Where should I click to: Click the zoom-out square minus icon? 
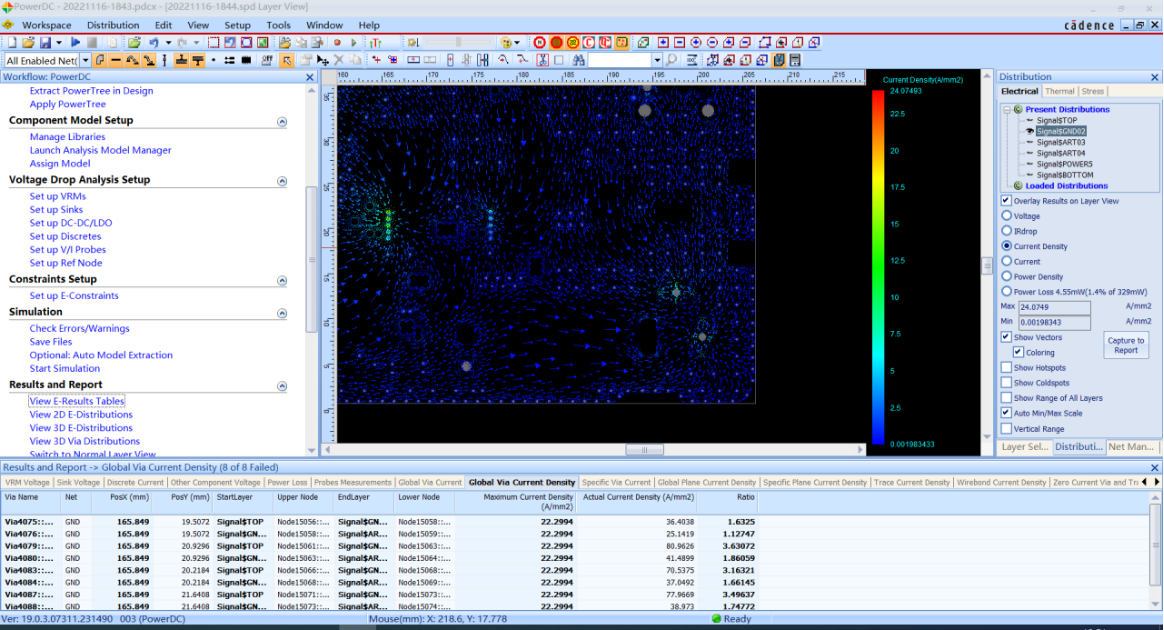[679, 42]
